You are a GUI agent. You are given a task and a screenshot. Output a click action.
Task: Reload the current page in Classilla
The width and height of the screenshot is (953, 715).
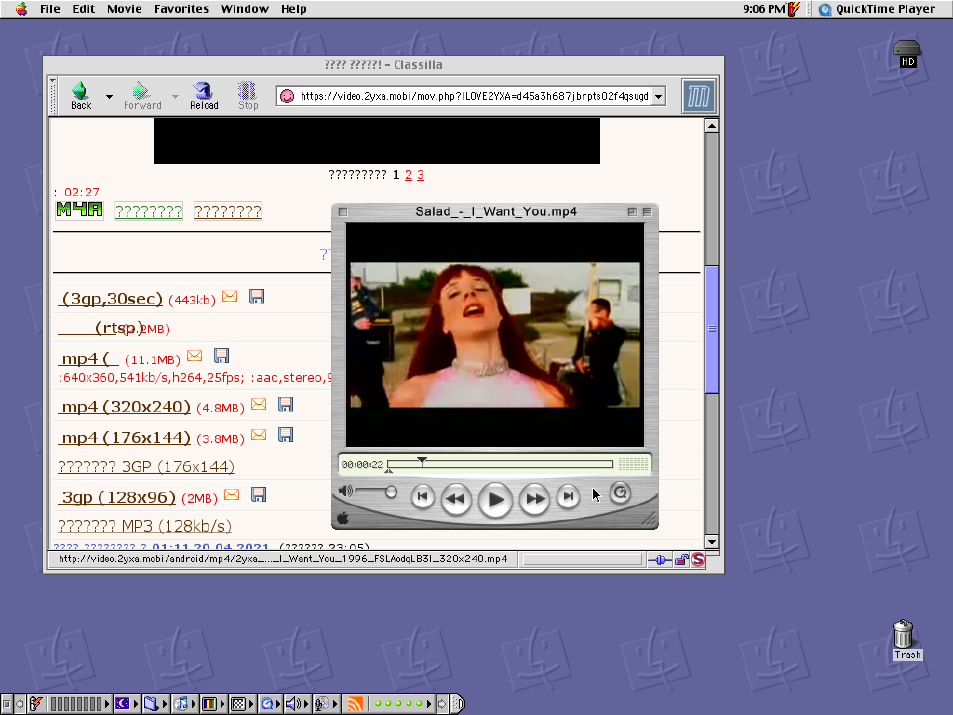click(204, 96)
